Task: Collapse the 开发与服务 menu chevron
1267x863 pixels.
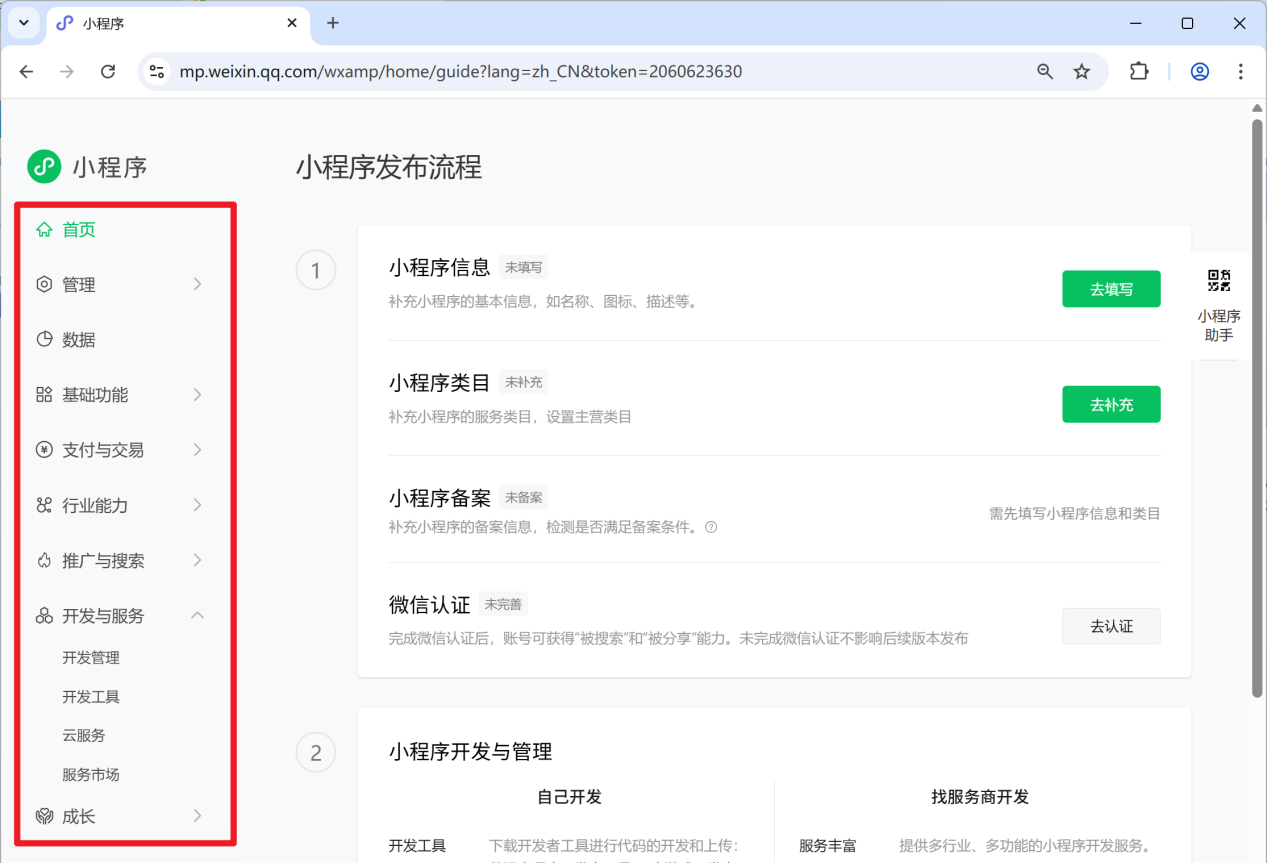Action: [198, 616]
